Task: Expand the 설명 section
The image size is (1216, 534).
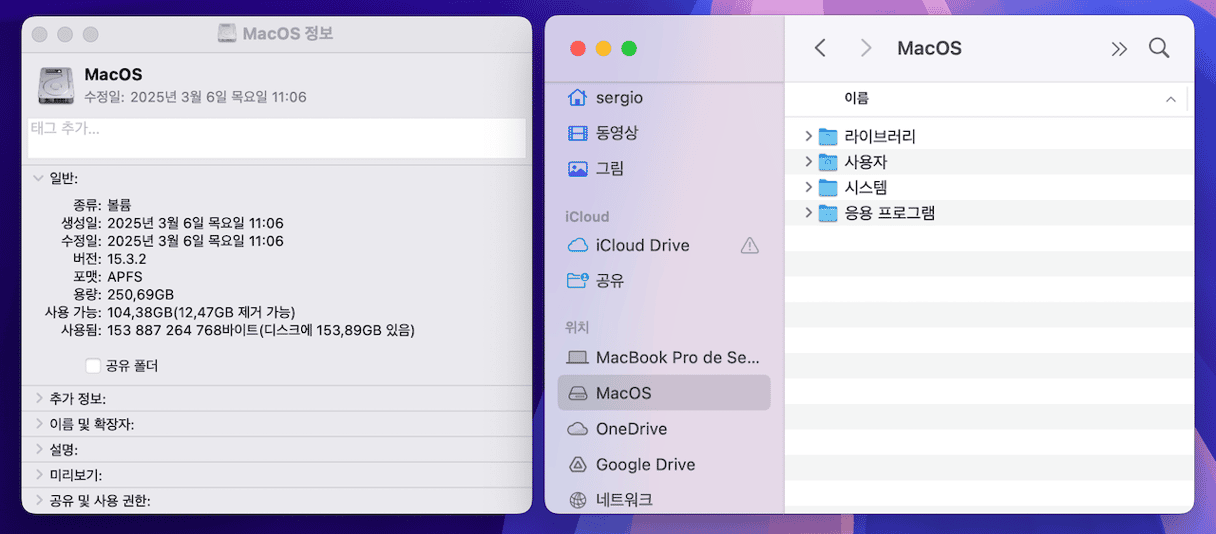Action: pyautogui.click(x=38, y=449)
